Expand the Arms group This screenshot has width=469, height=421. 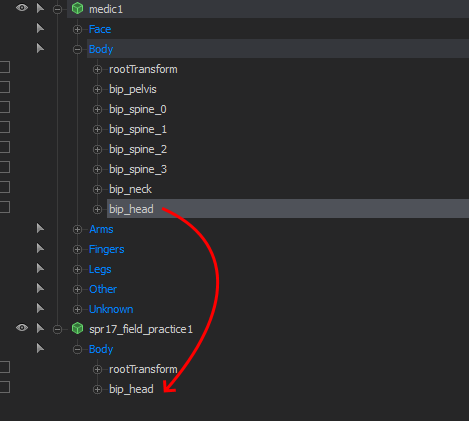(x=77, y=230)
